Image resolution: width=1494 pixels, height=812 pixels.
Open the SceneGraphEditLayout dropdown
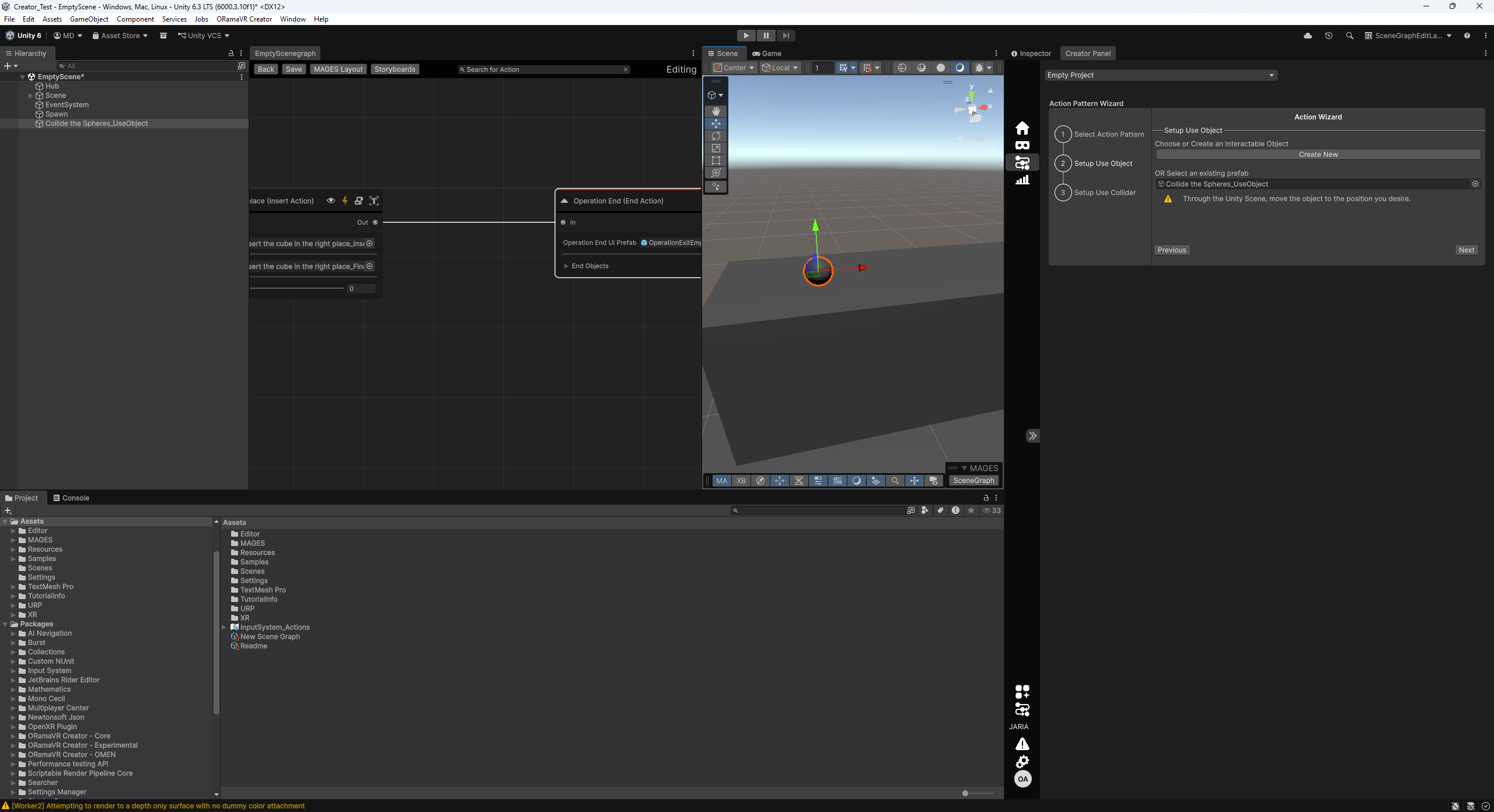[1408, 36]
